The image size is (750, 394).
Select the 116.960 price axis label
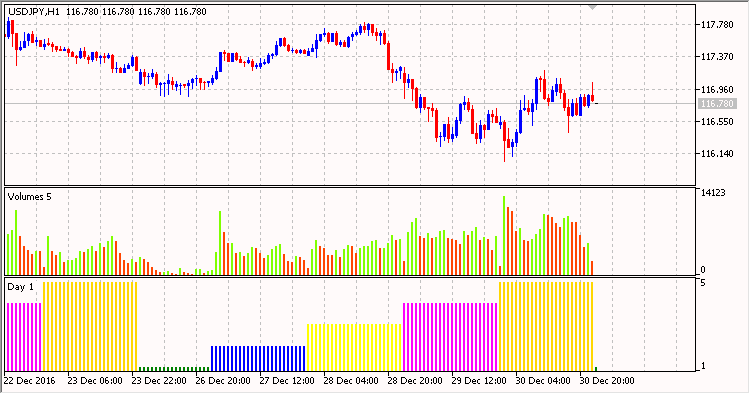point(717,89)
